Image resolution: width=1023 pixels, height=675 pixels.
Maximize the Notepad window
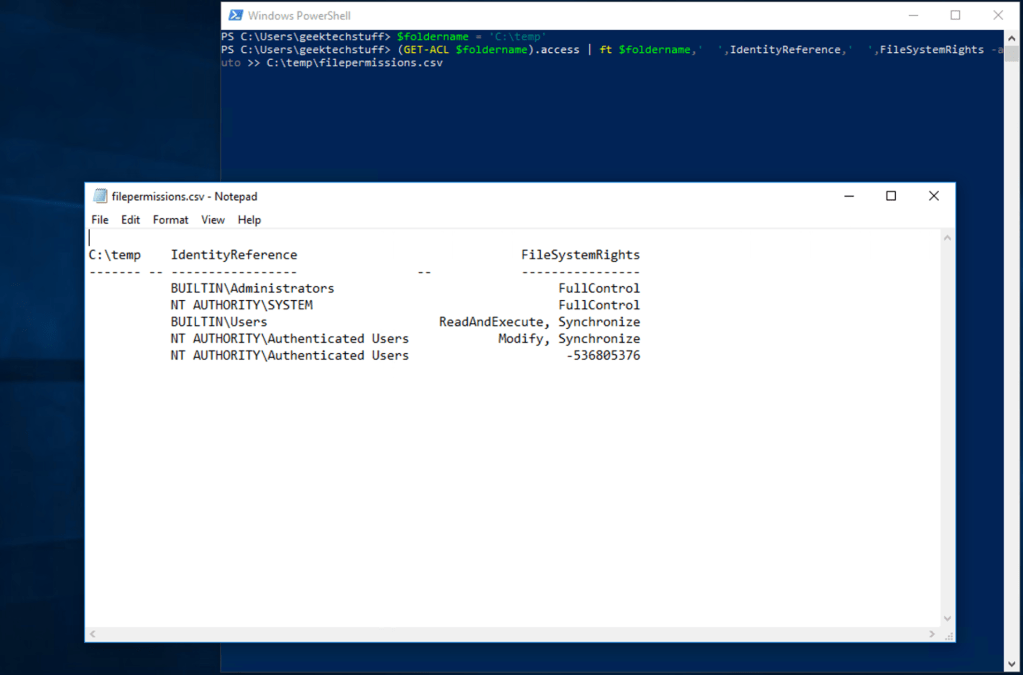click(x=891, y=196)
